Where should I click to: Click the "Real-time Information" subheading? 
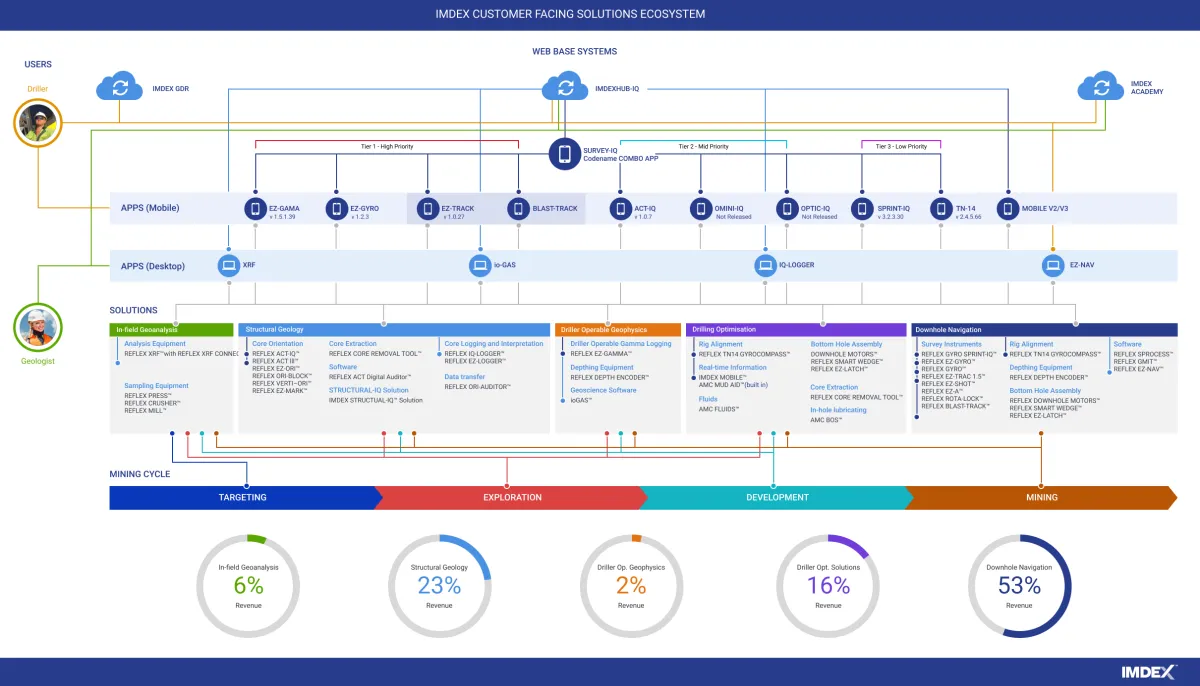click(733, 368)
